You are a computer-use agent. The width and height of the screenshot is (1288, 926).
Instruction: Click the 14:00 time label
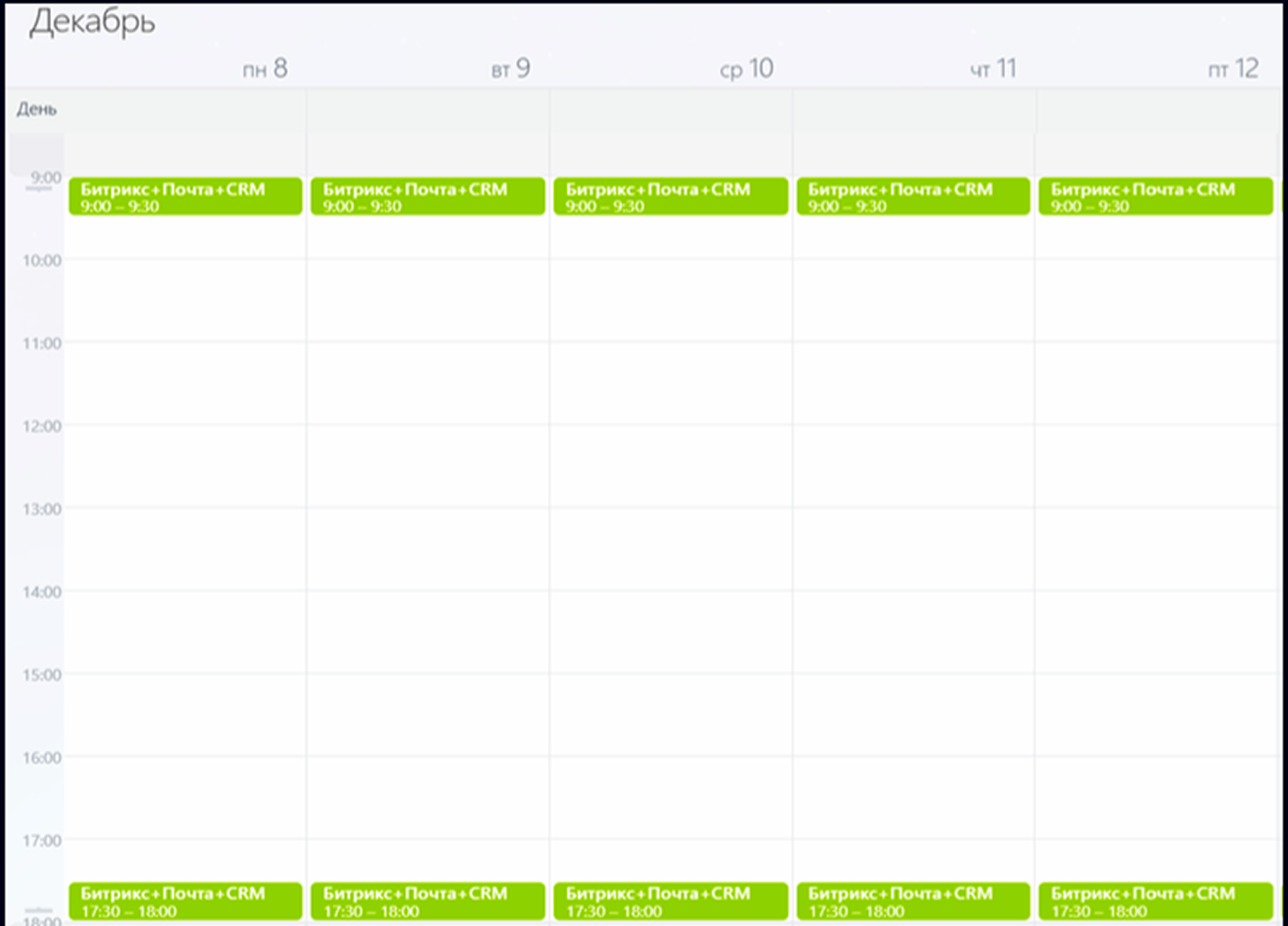(x=42, y=592)
